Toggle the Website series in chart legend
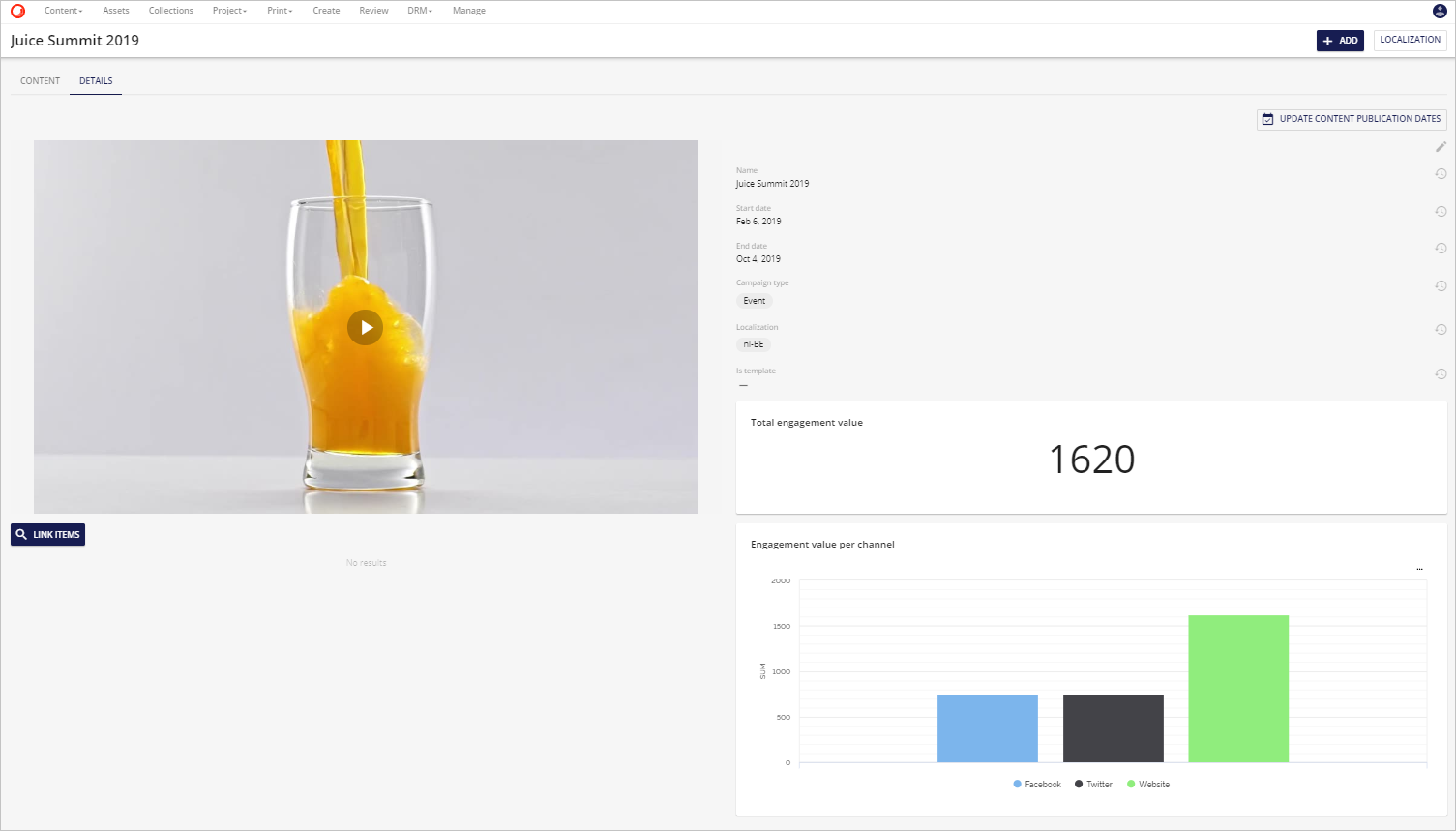The image size is (1456, 831). tap(1148, 785)
